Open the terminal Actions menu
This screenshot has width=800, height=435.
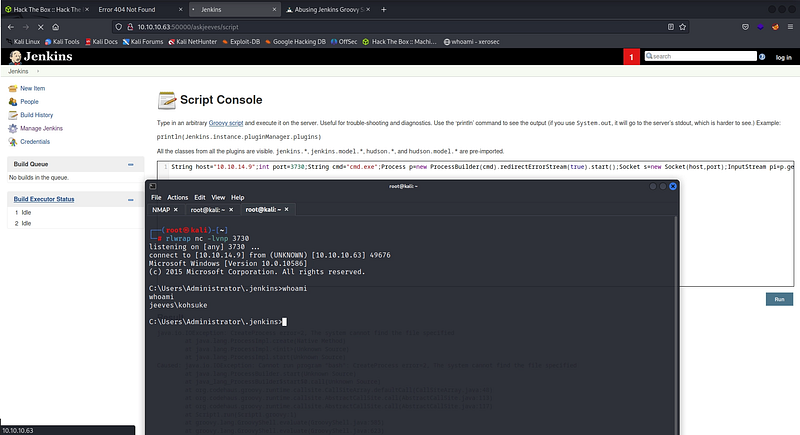click(x=178, y=197)
